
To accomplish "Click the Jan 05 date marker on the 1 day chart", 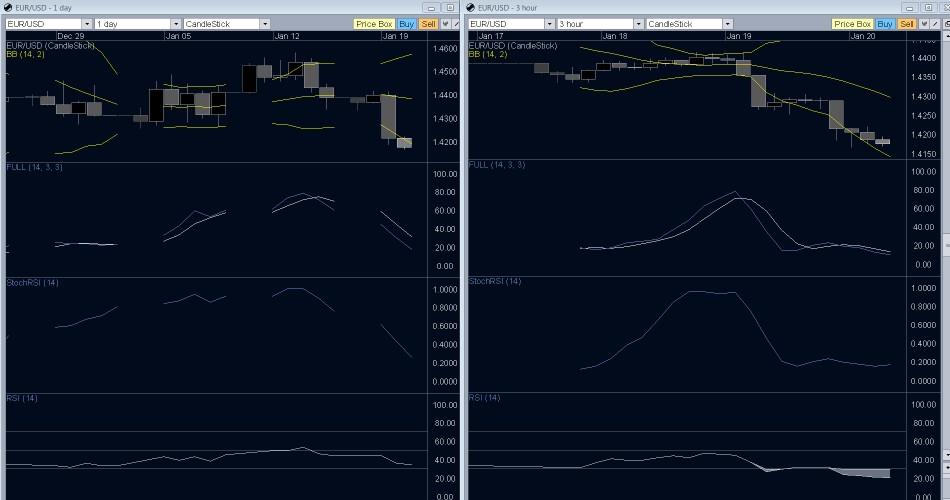I will (x=178, y=36).
